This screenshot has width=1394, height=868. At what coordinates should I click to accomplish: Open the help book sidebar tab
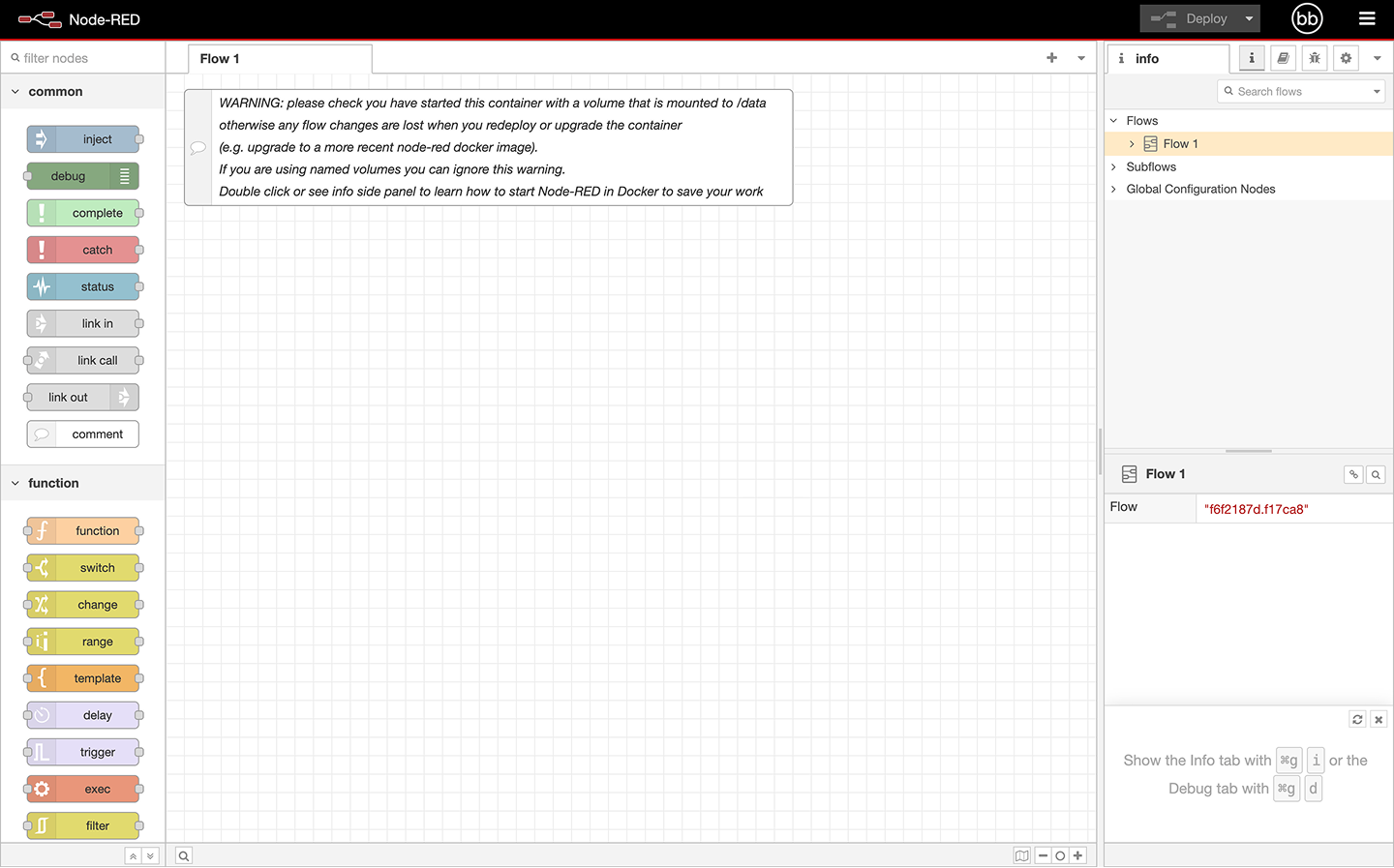(1283, 58)
